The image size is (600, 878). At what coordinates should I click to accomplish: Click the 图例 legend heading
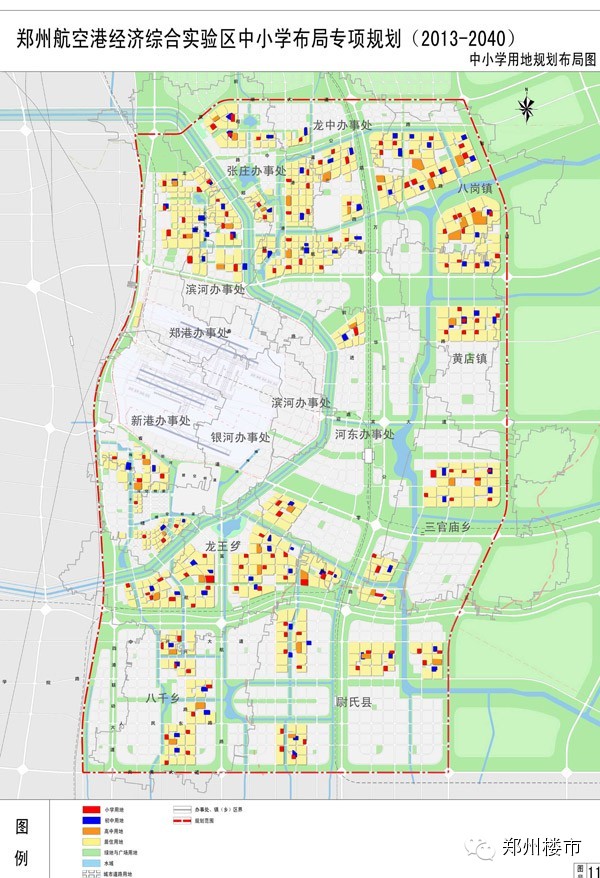pos(22,842)
